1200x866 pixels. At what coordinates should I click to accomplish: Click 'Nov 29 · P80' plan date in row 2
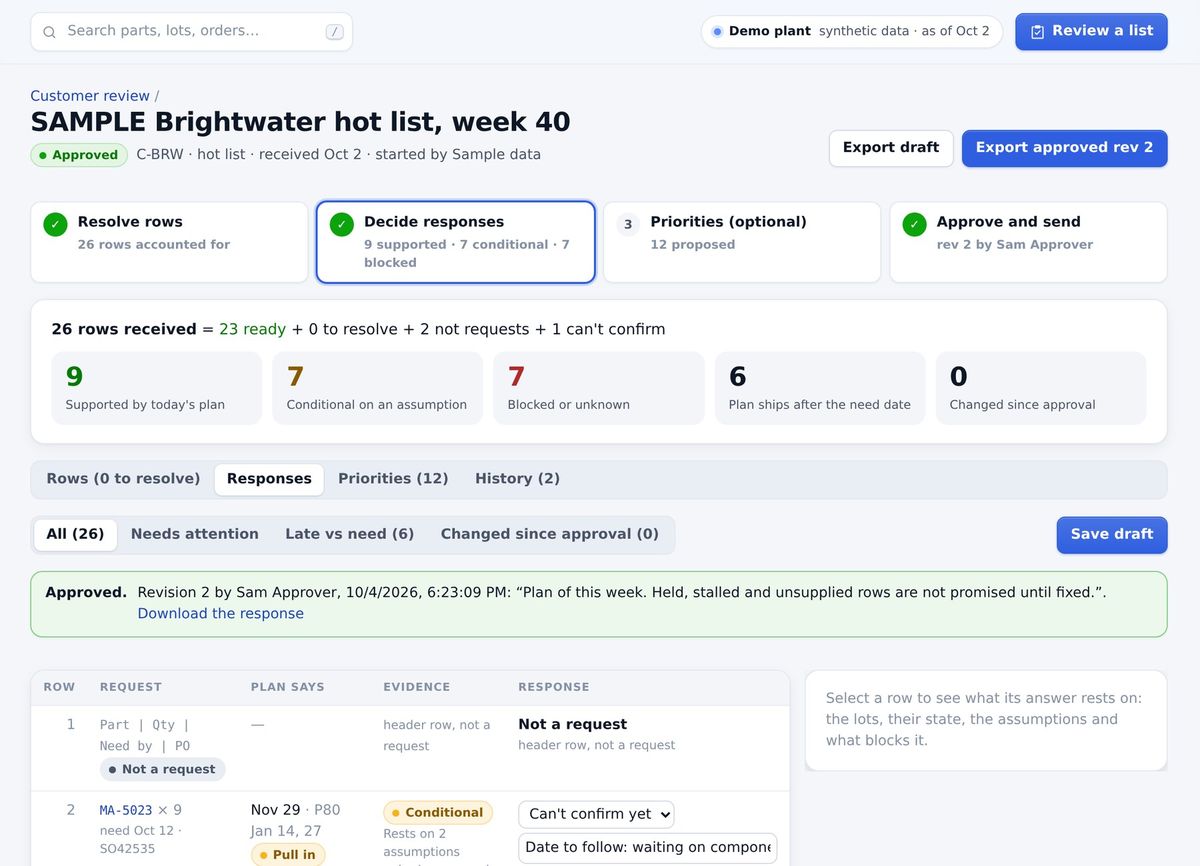coord(296,810)
